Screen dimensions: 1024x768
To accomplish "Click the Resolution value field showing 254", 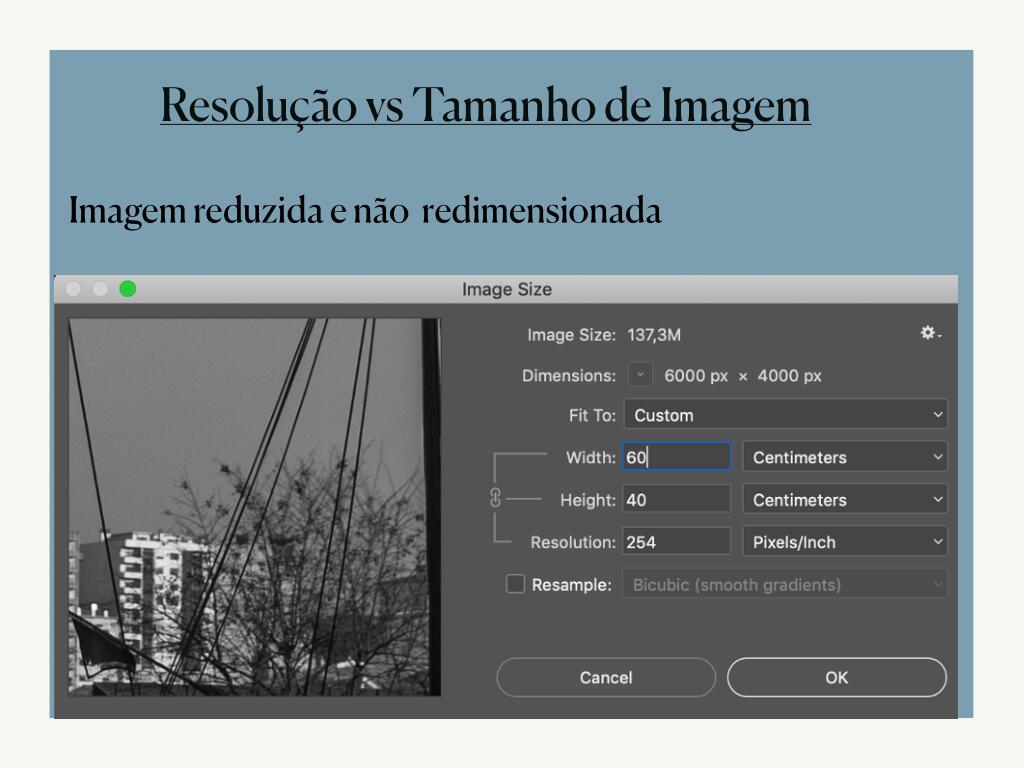I will [677, 542].
